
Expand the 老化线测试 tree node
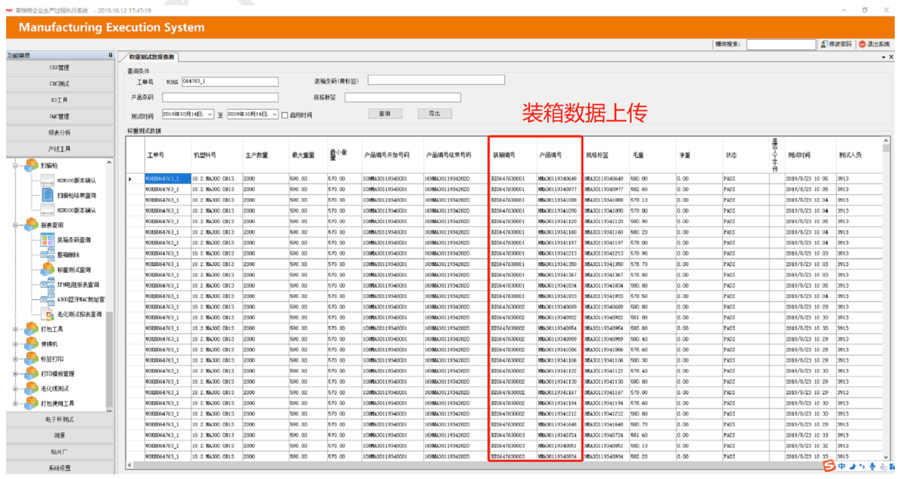(16, 389)
